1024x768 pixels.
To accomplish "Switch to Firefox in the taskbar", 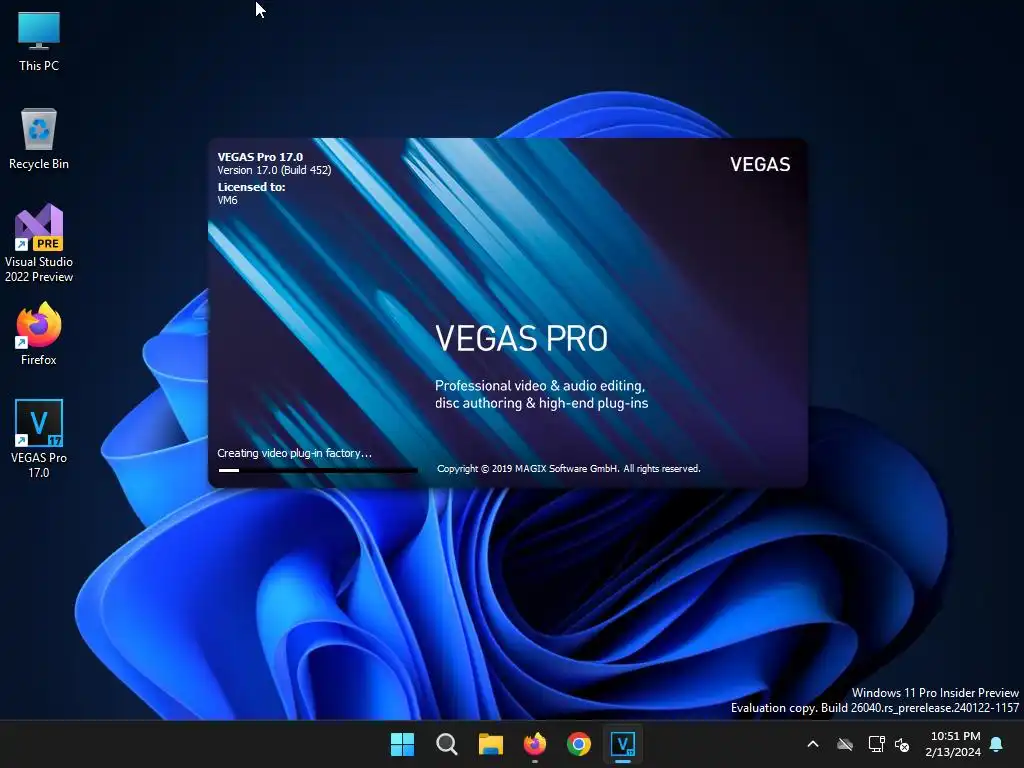I will point(535,744).
